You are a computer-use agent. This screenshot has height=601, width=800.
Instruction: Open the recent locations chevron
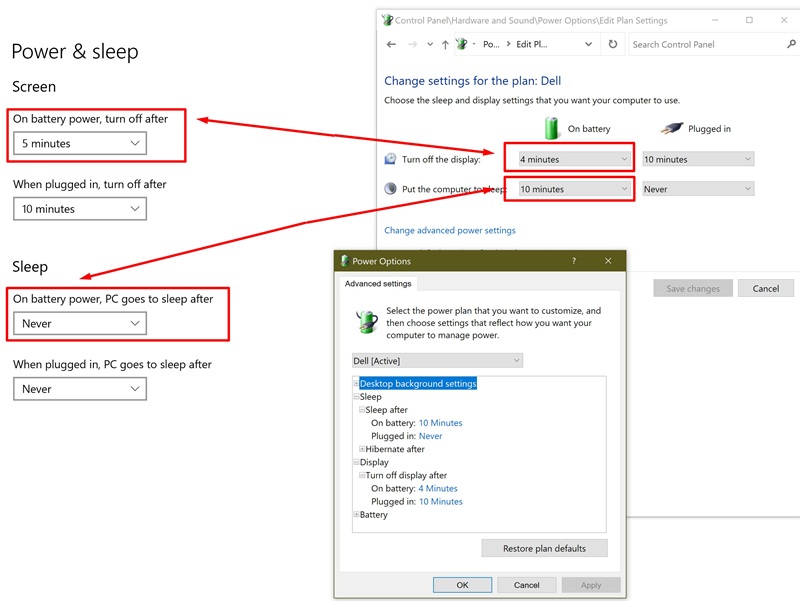pyautogui.click(x=429, y=45)
